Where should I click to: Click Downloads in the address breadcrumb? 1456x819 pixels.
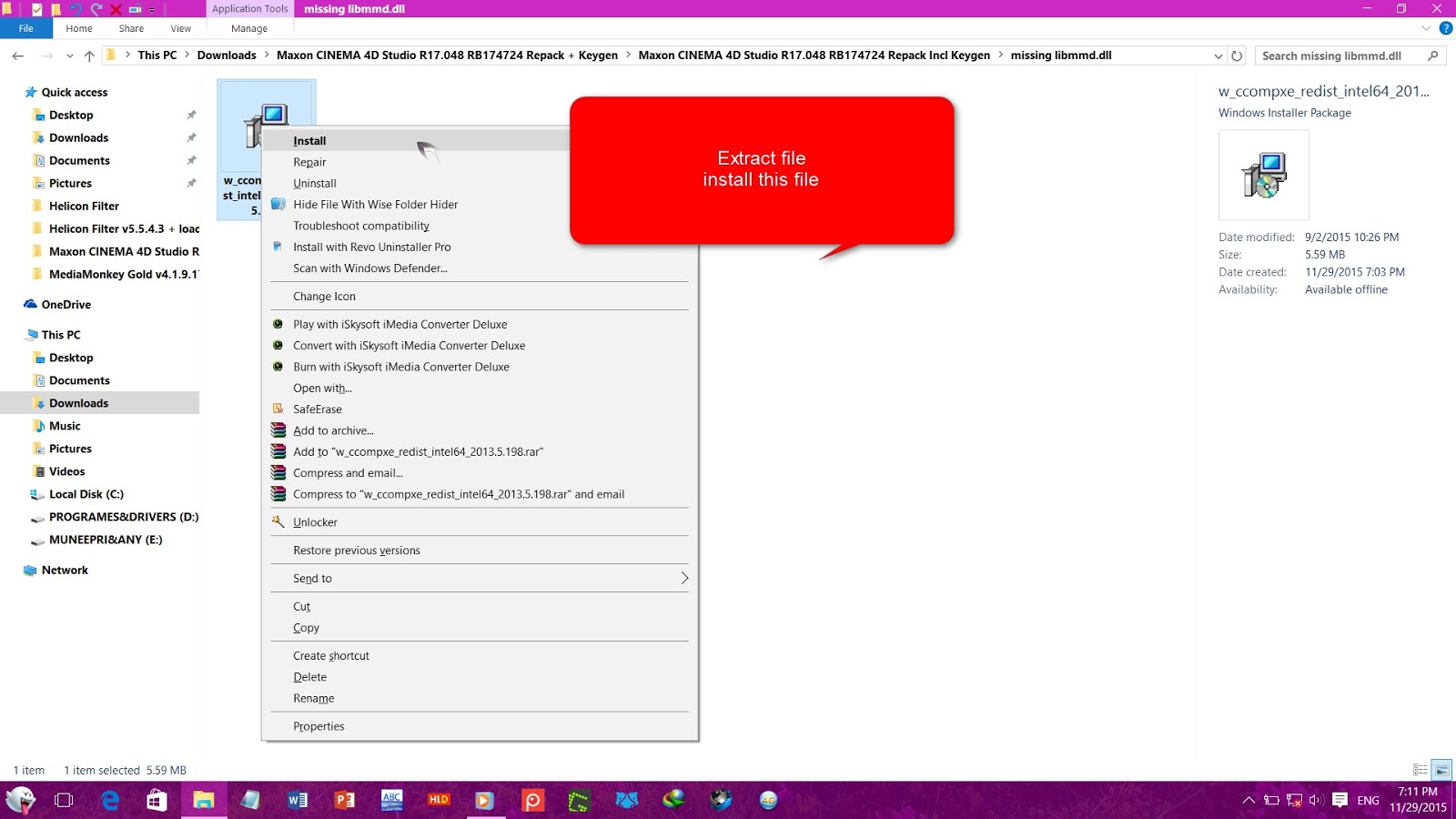point(227,56)
